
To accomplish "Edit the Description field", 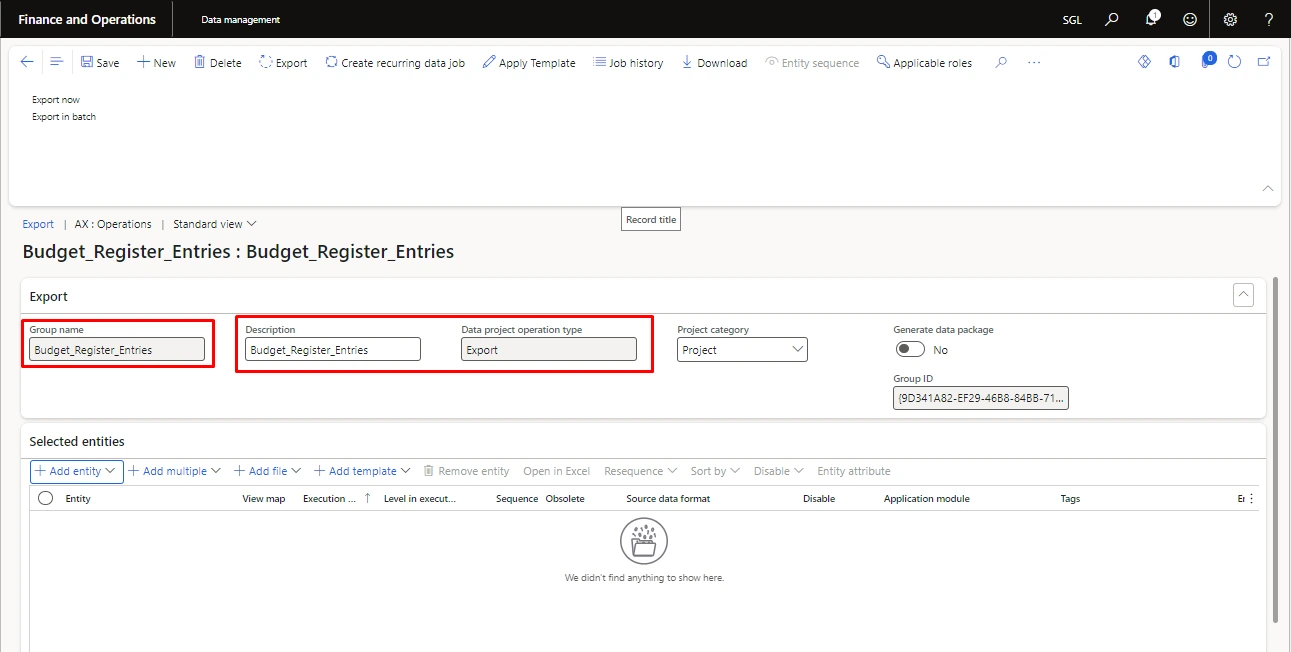I will [x=333, y=350].
